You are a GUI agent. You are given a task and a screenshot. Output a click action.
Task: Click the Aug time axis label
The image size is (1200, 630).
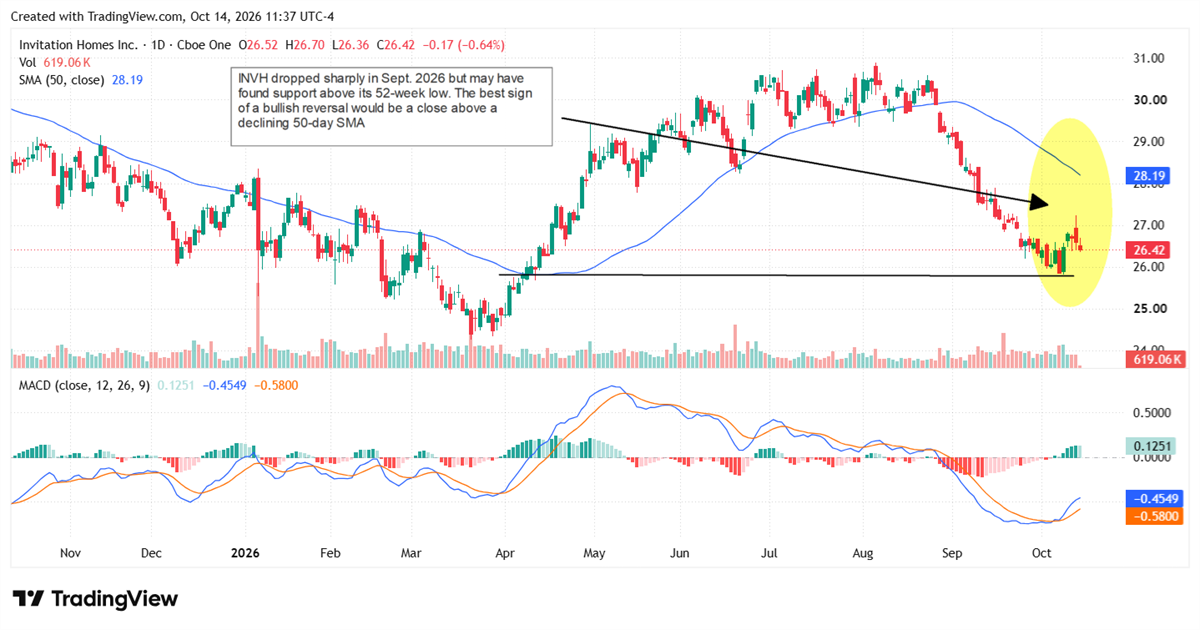point(863,552)
